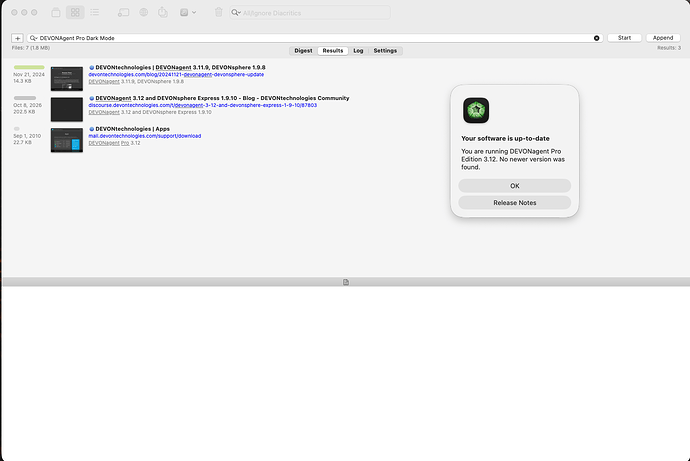Select the DEVONtechnologies | Apps result title
690x461 pixels.
click(132, 129)
